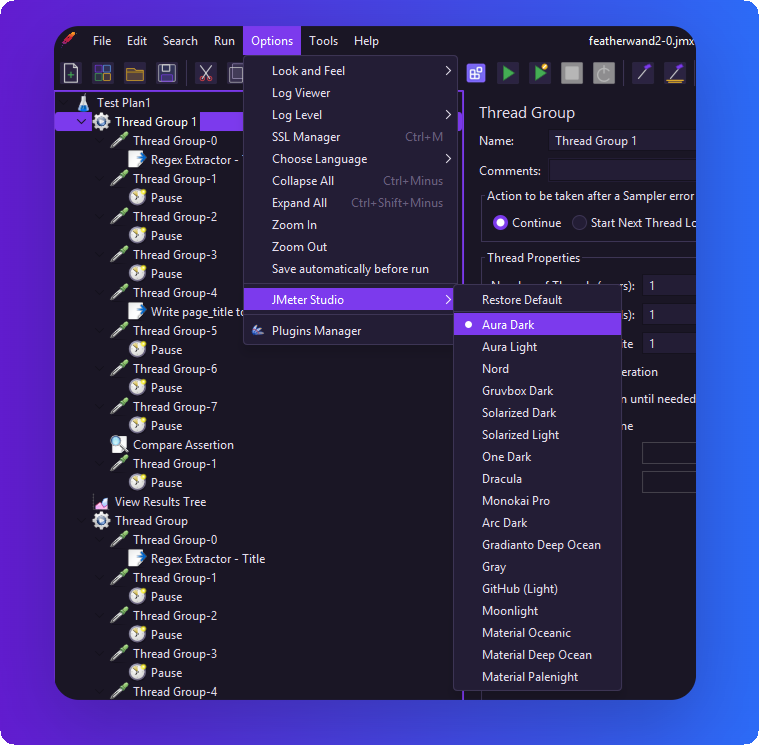The height and width of the screenshot is (745, 759).
Task: Select Regex Extractor - Title tree item
Action: click(208, 559)
